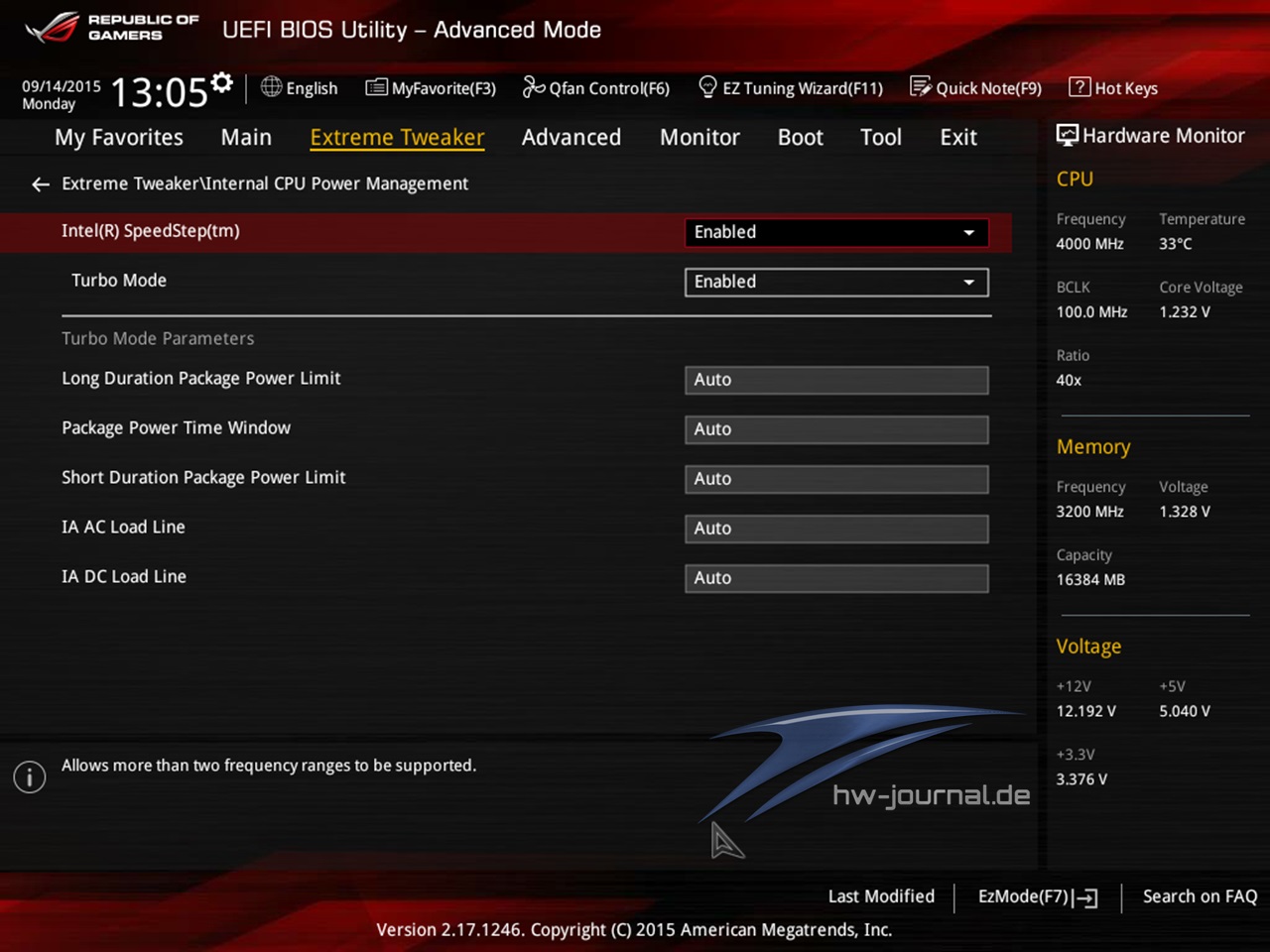Click the Qfan Control fan icon
1270x952 pixels.
tap(534, 87)
